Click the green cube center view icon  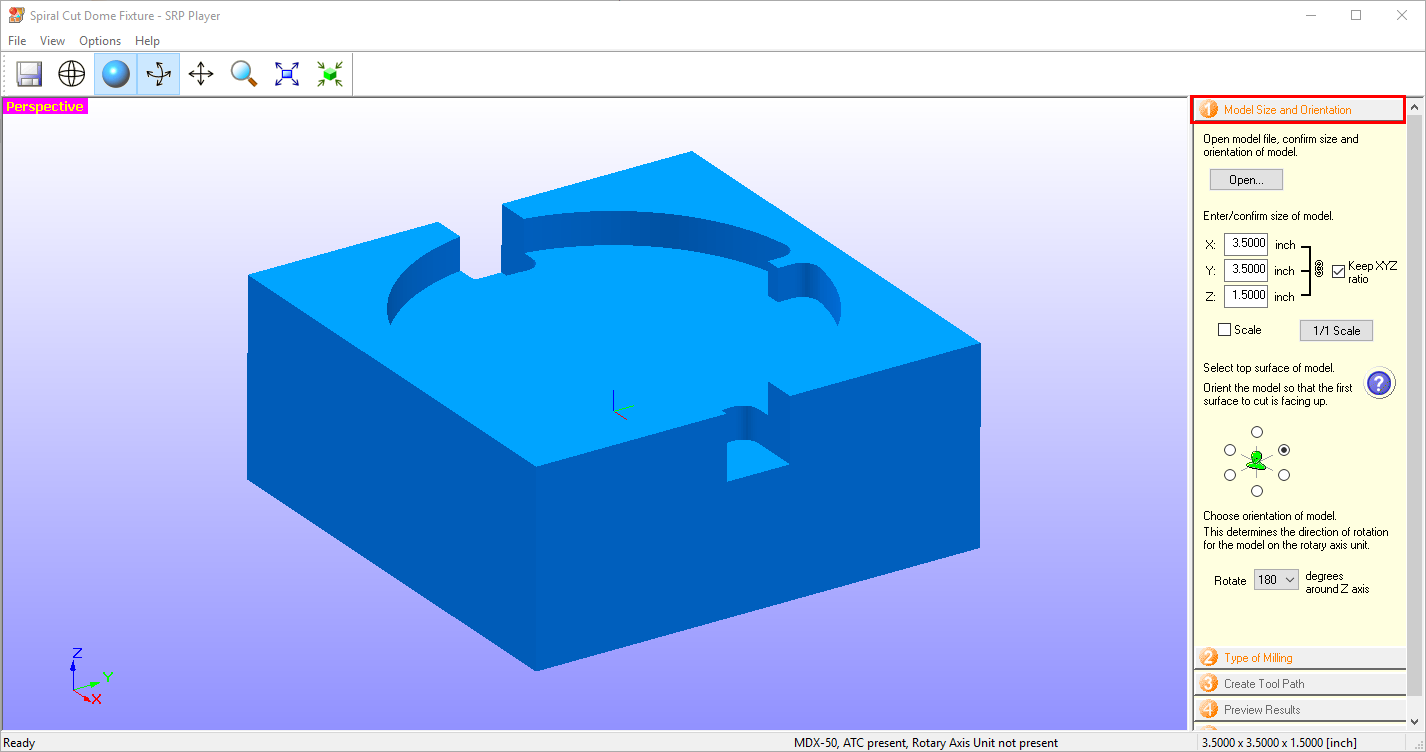[x=330, y=74]
